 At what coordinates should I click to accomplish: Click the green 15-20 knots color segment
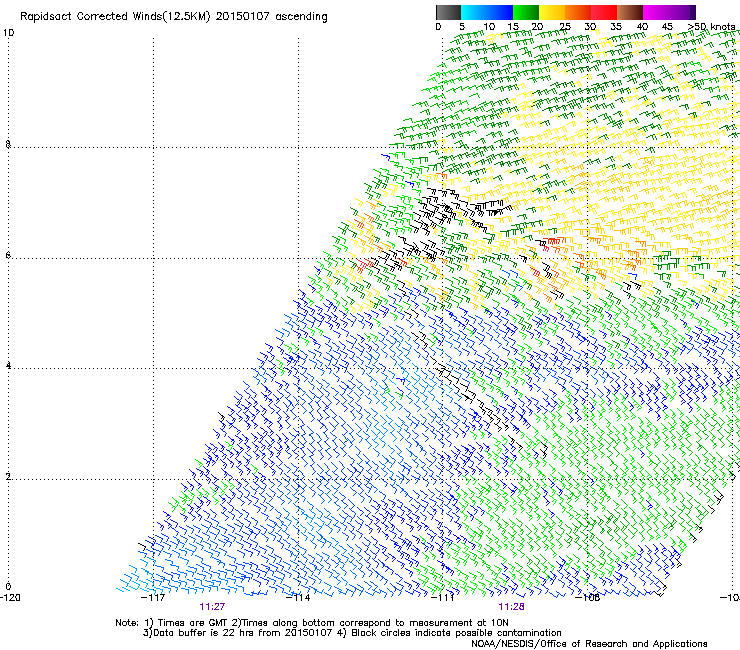pyautogui.click(x=526, y=12)
